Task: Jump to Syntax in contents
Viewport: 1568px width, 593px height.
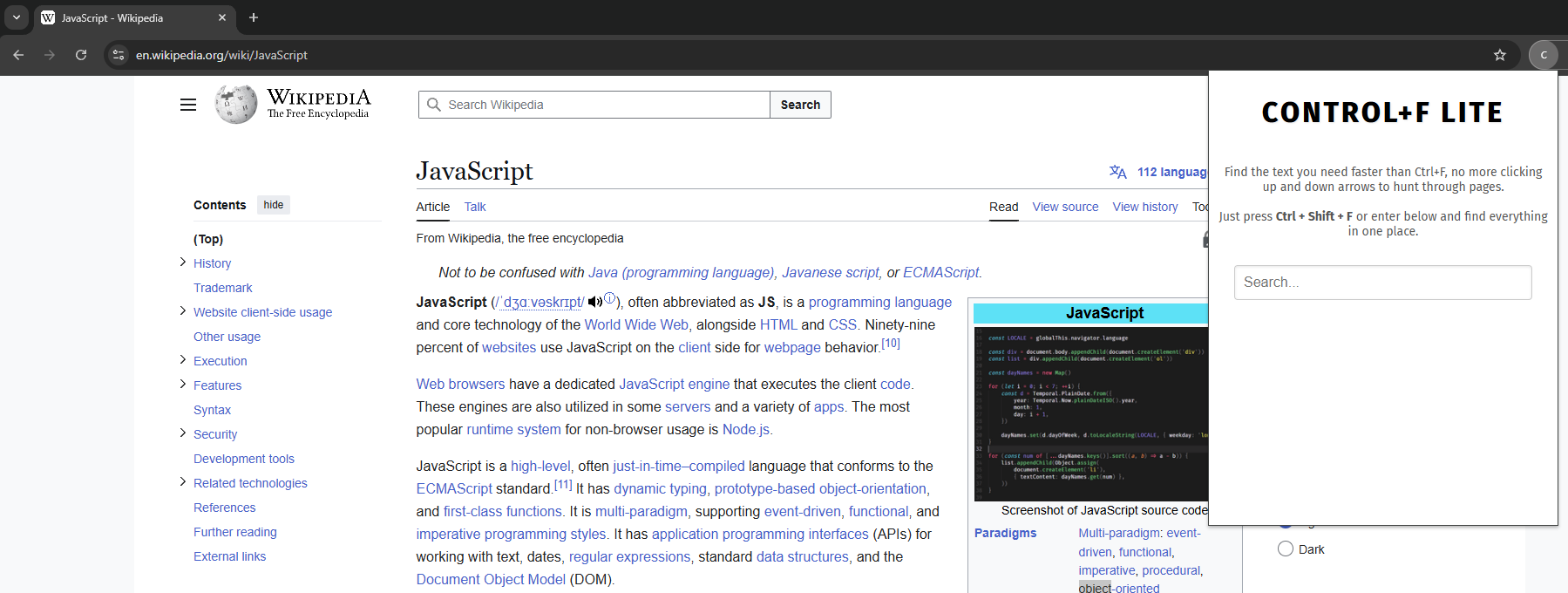Action: [x=212, y=410]
